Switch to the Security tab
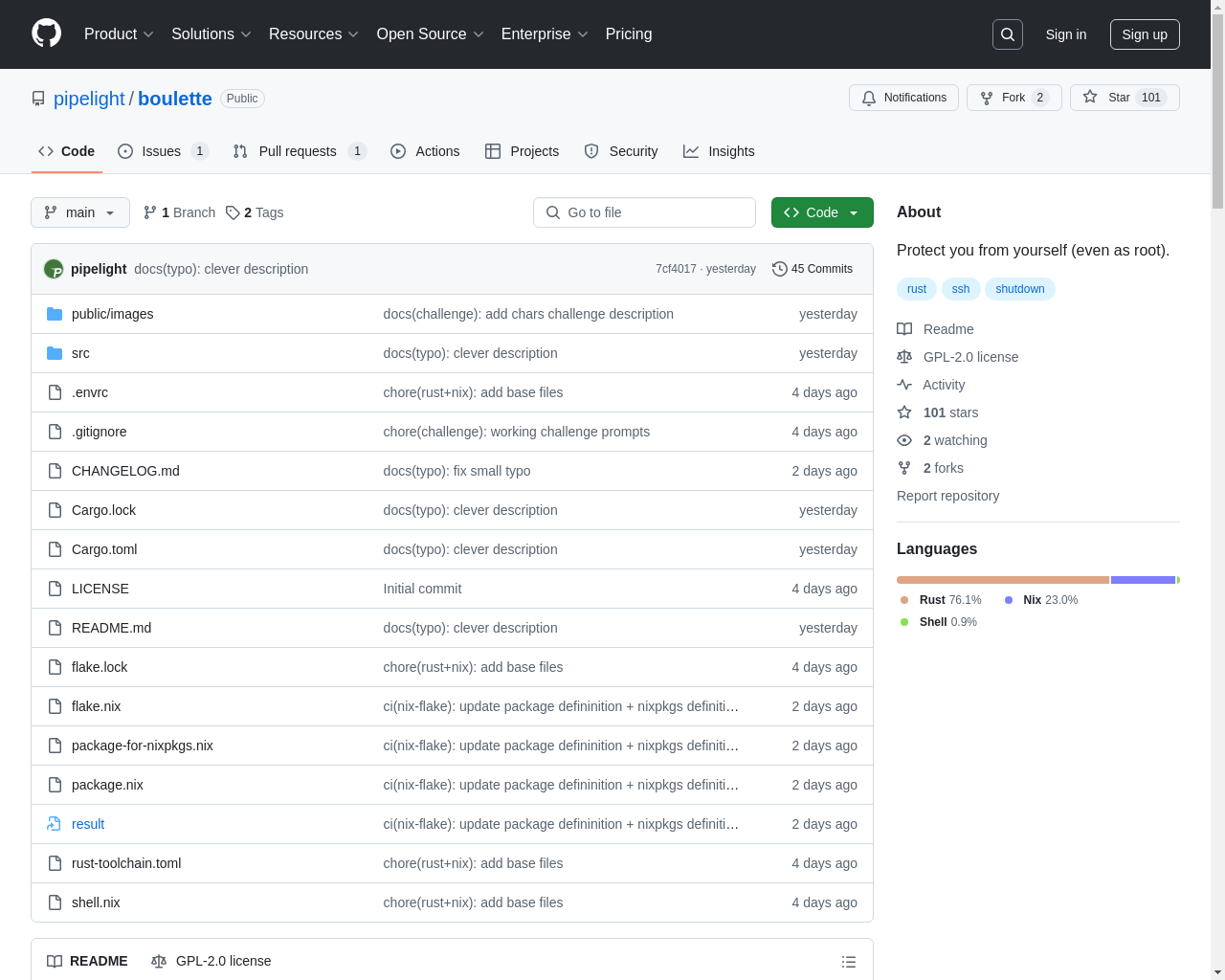The height and width of the screenshot is (980, 1225). pyautogui.click(x=621, y=151)
